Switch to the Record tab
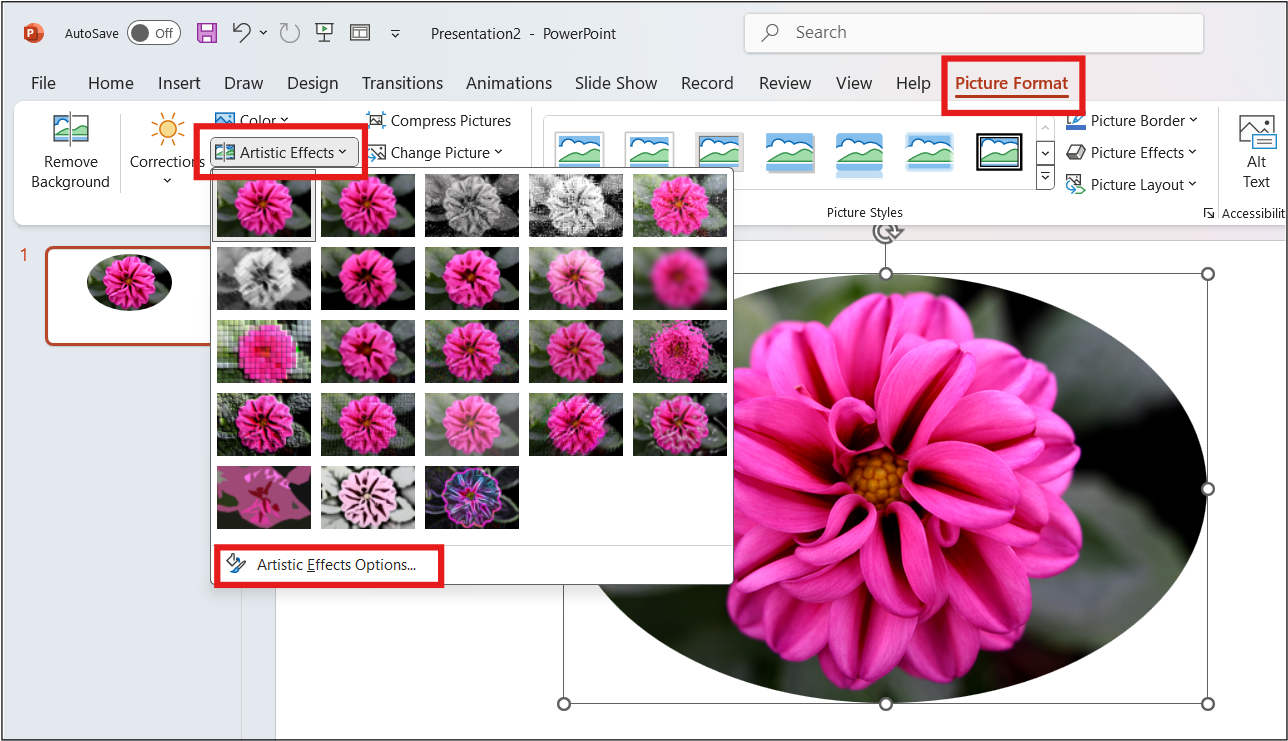This screenshot has width=1288, height=741. point(707,83)
